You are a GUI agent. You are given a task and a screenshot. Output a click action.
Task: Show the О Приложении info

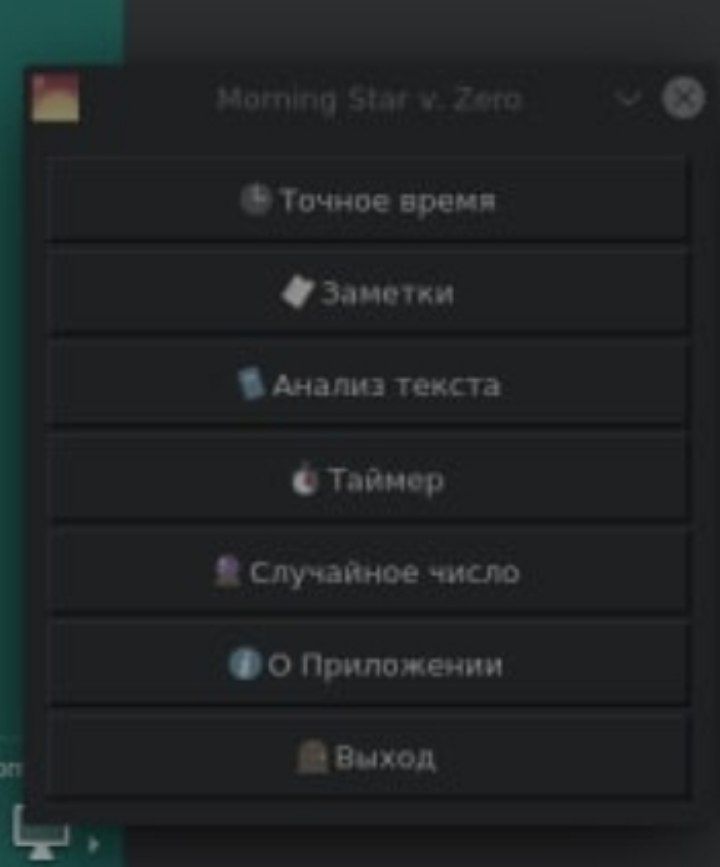click(369, 664)
